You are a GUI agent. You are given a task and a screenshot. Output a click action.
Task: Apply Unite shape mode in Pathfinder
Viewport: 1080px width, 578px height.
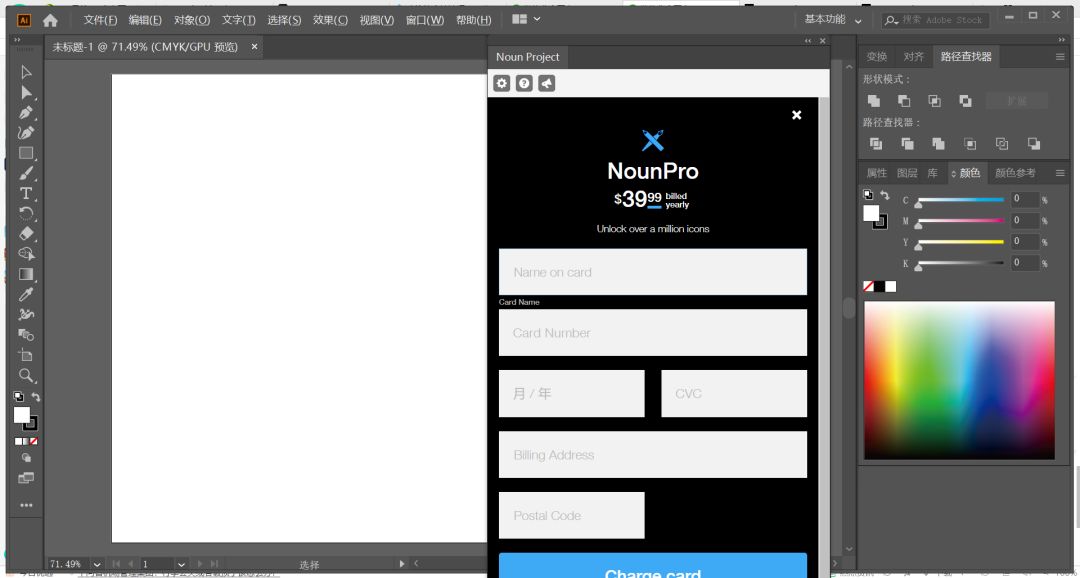873,101
